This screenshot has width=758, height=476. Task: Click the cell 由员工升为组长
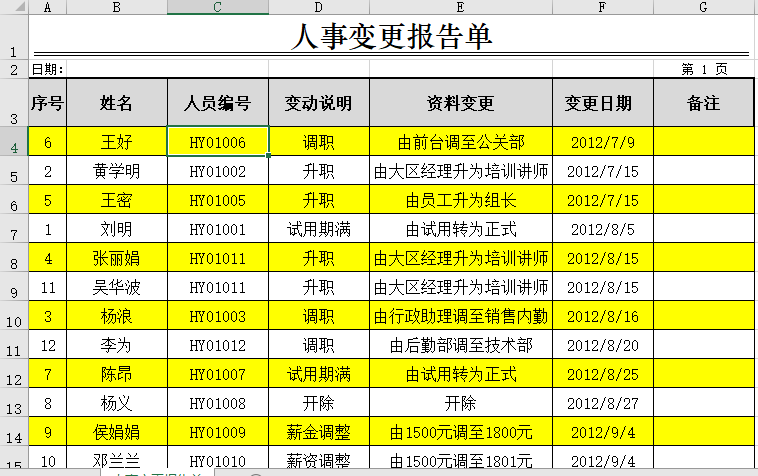[x=460, y=200]
